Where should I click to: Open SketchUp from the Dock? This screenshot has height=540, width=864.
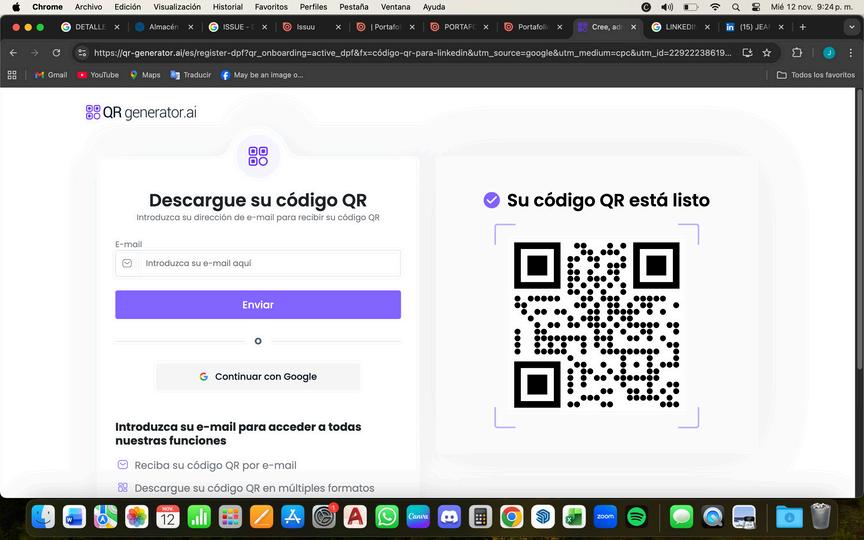pyautogui.click(x=543, y=517)
